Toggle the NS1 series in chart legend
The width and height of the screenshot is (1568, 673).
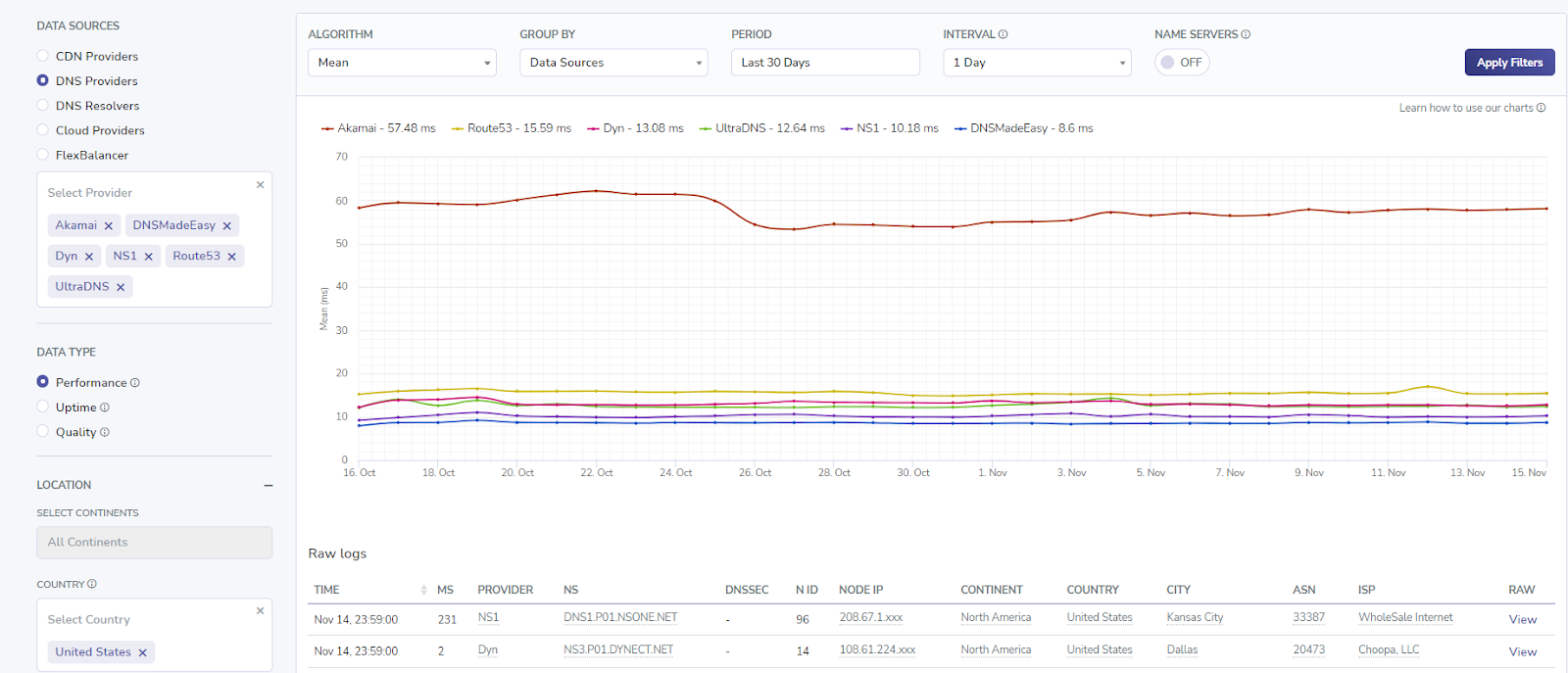click(x=889, y=128)
